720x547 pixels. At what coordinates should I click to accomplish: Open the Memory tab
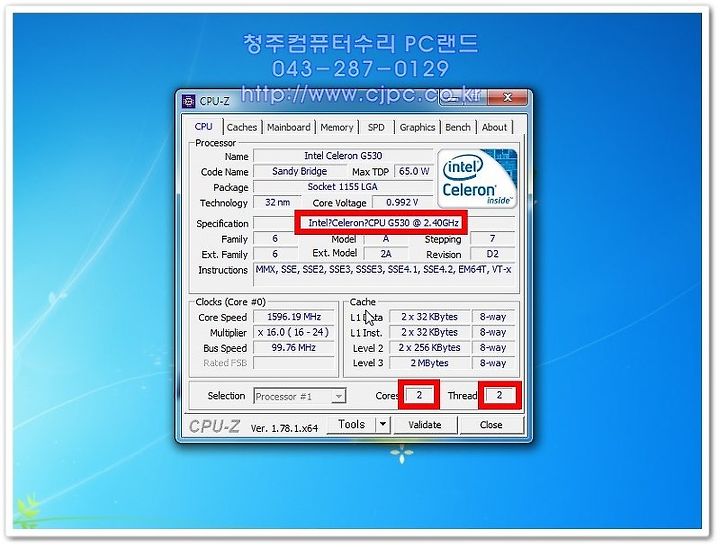coord(337,127)
